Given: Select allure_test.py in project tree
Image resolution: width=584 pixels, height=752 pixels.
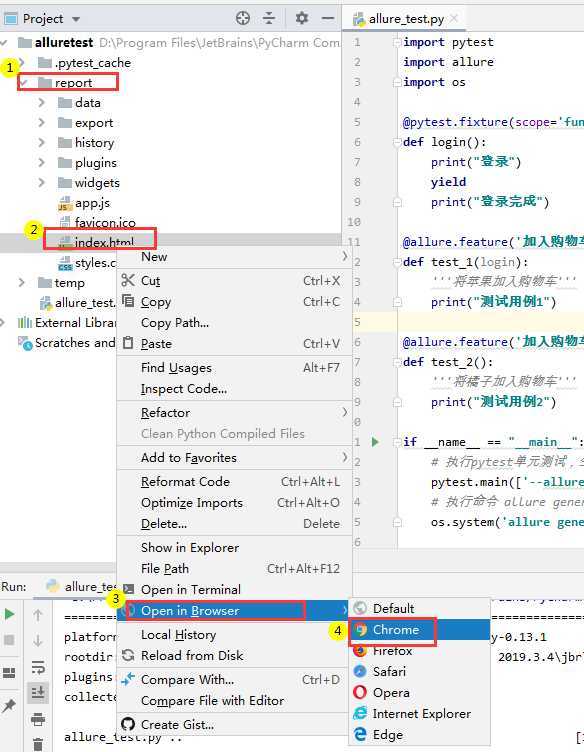Looking at the screenshot, I should point(78,303).
